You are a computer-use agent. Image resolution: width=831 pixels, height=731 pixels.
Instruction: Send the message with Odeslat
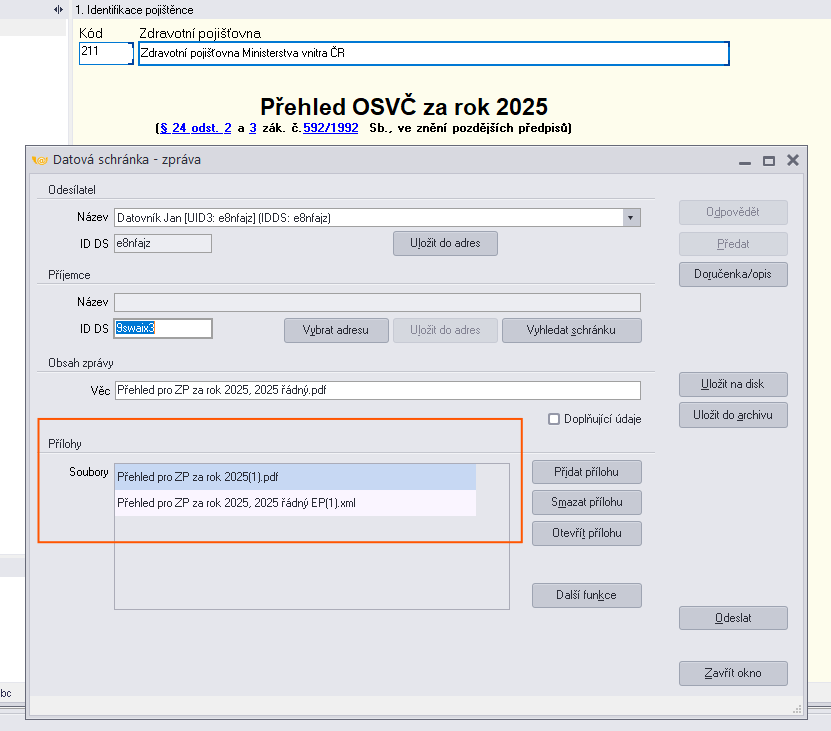733,618
